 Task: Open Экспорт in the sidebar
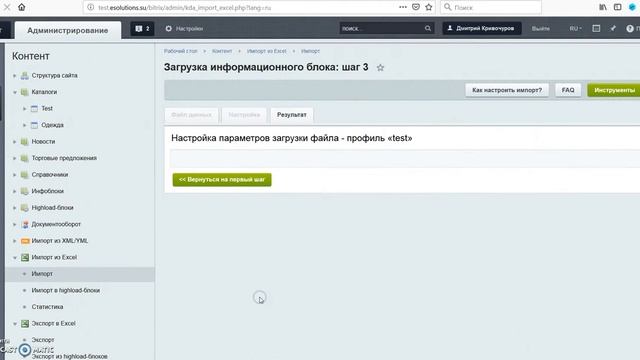(x=43, y=340)
